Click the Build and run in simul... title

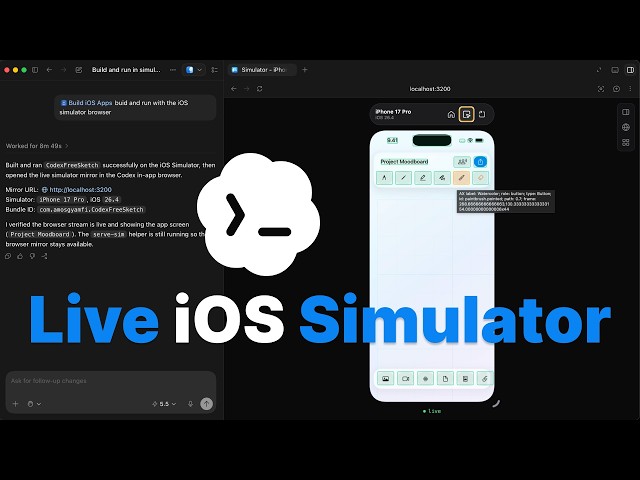coord(126,70)
